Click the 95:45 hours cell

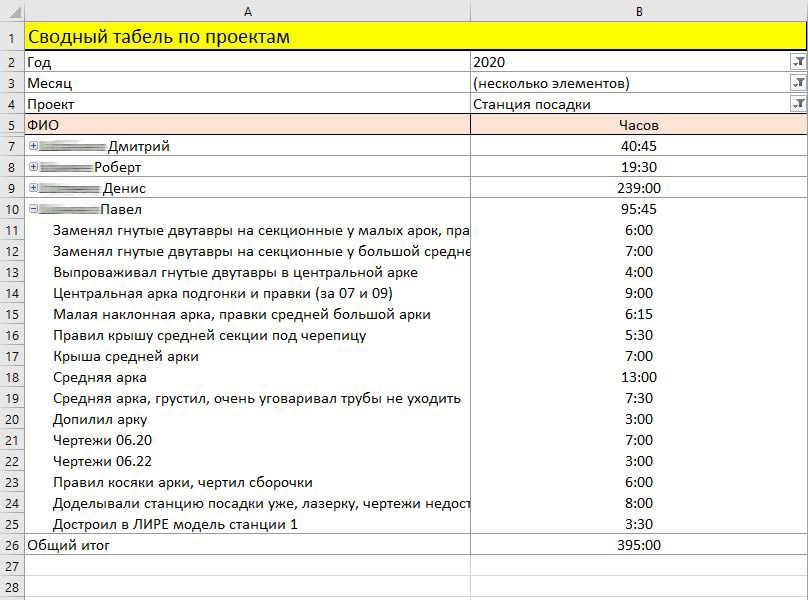coord(639,209)
